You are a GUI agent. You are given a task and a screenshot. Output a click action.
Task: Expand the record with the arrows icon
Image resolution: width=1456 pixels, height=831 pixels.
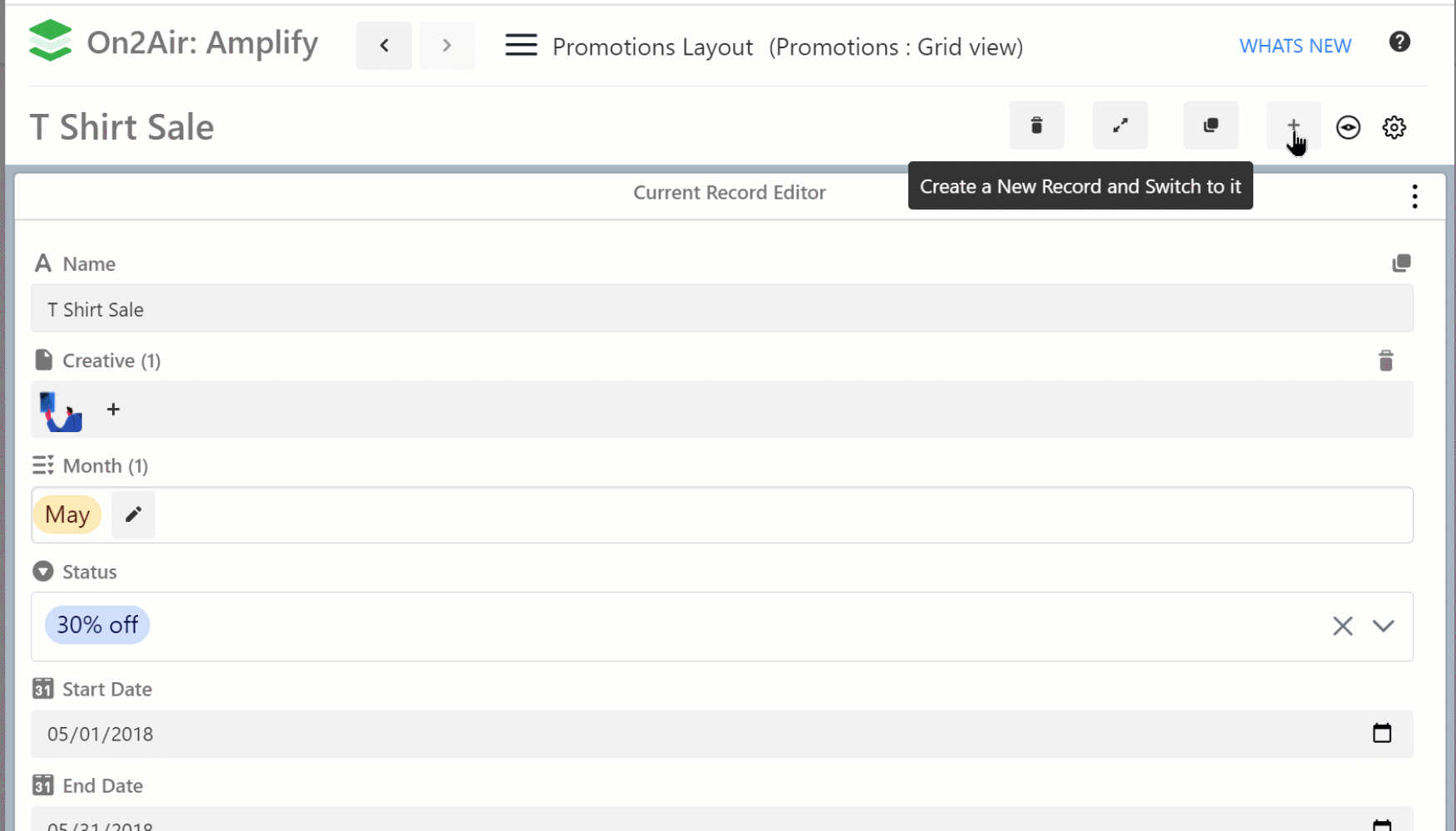pos(1119,125)
